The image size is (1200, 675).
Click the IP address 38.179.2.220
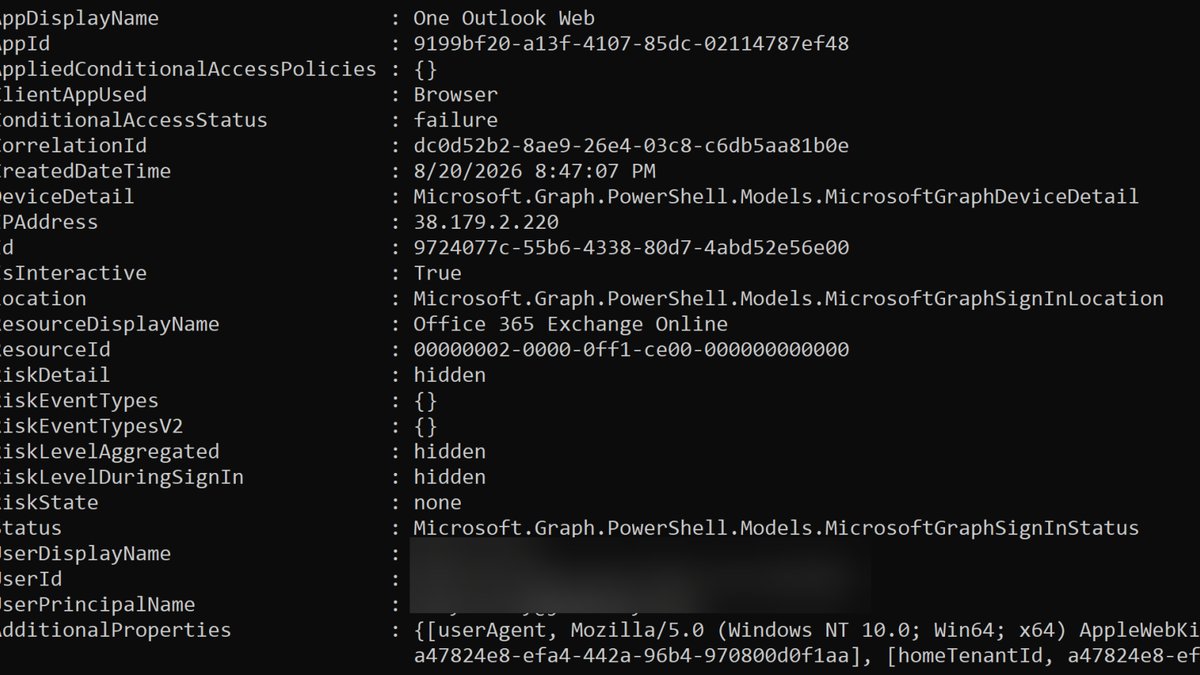(486, 222)
